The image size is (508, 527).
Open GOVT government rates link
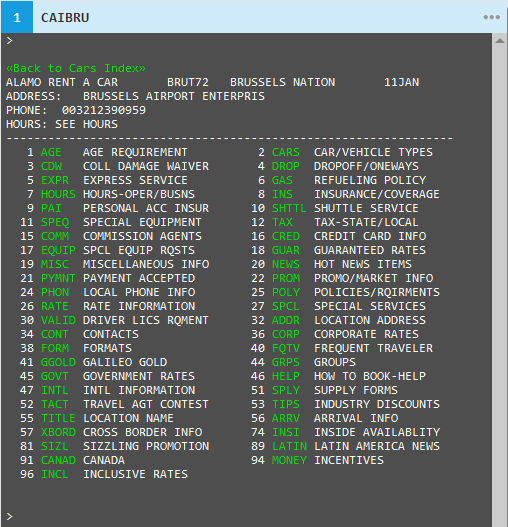(55, 376)
